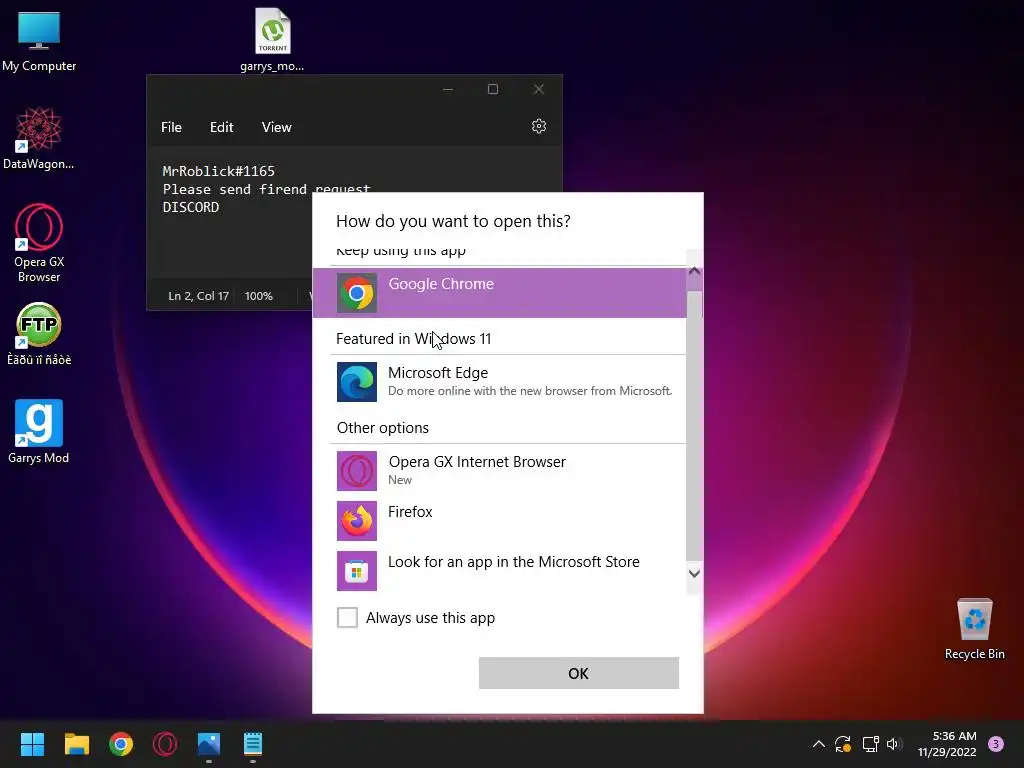Open the Windows Start menu

(32, 744)
